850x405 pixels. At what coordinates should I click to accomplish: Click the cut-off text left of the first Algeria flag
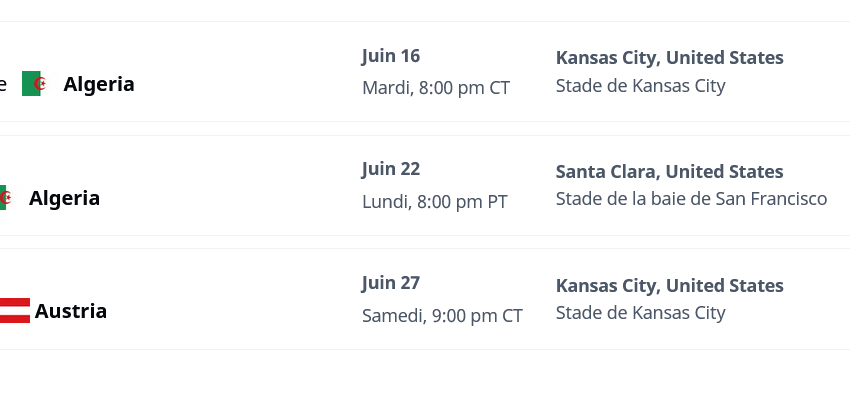coord(3,85)
